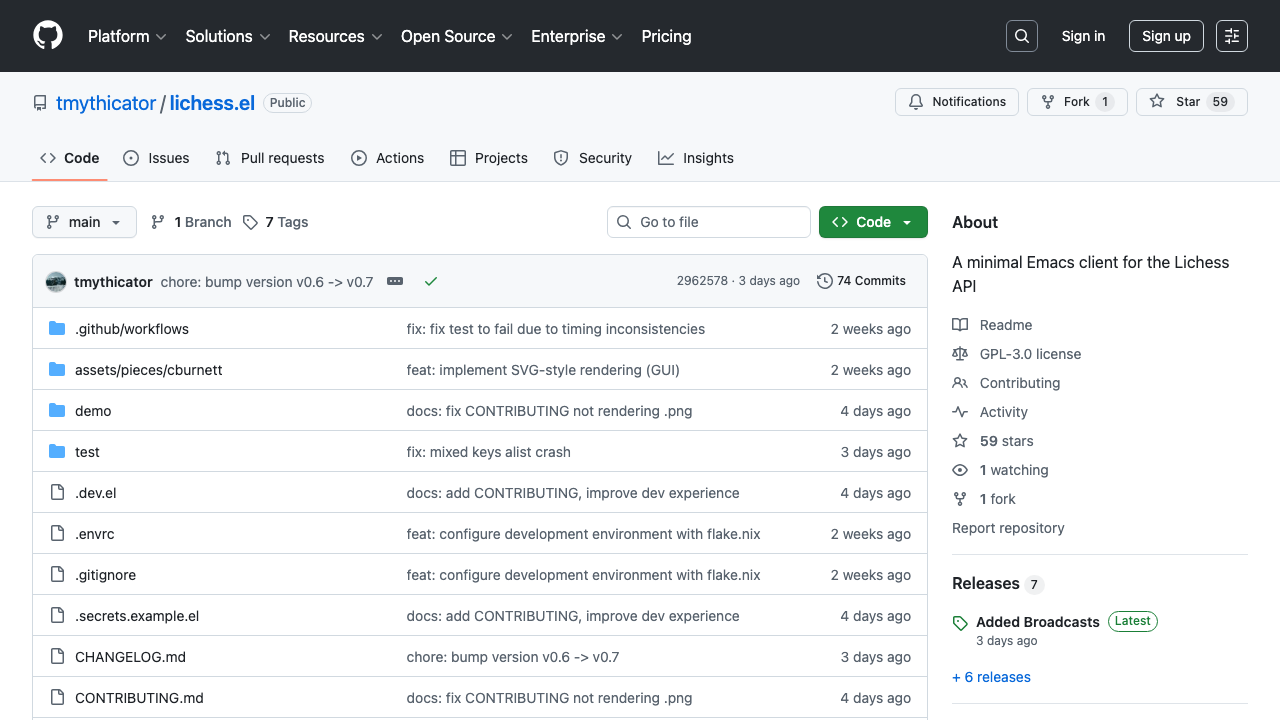The image size is (1280, 720).
Task: Expand commit message ellipsis icon
Action: (x=395, y=282)
